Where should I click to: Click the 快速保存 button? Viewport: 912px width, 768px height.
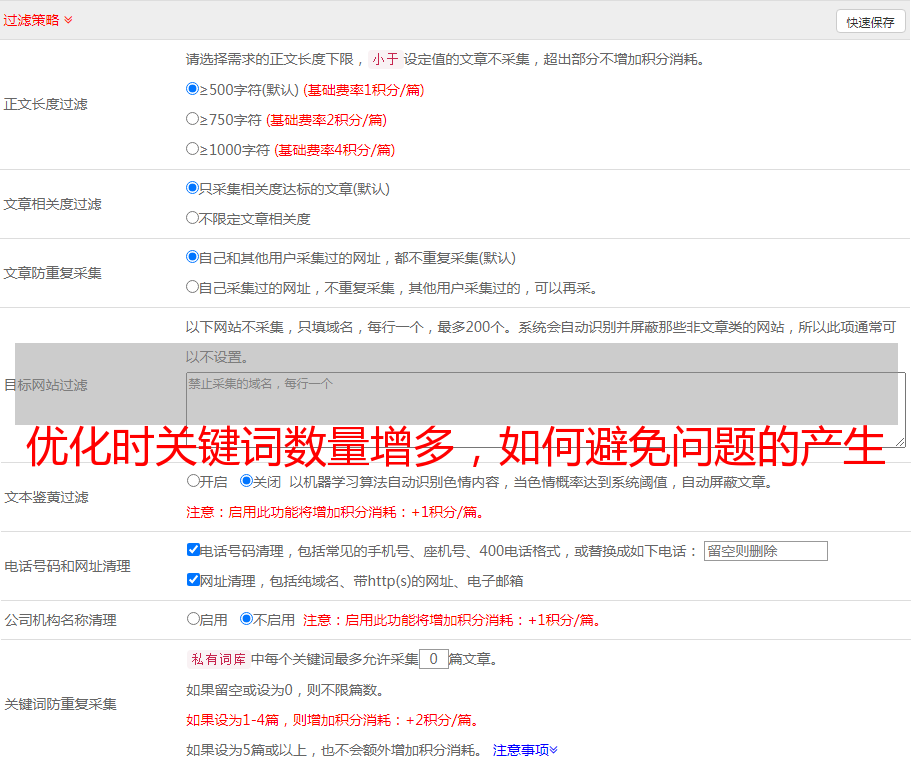(x=870, y=22)
